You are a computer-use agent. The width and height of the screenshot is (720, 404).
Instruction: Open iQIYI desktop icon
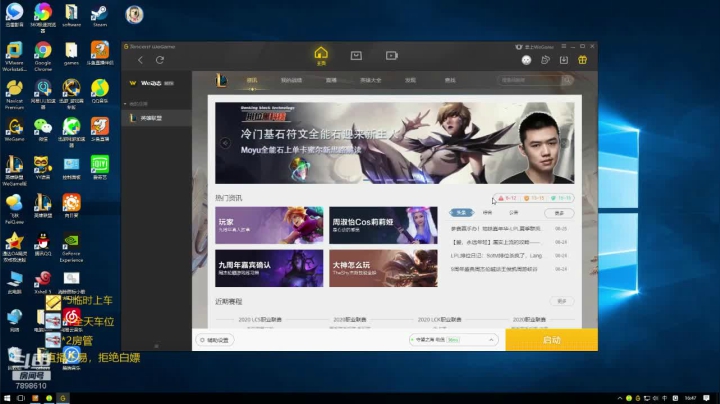pyautogui.click(x=100, y=168)
